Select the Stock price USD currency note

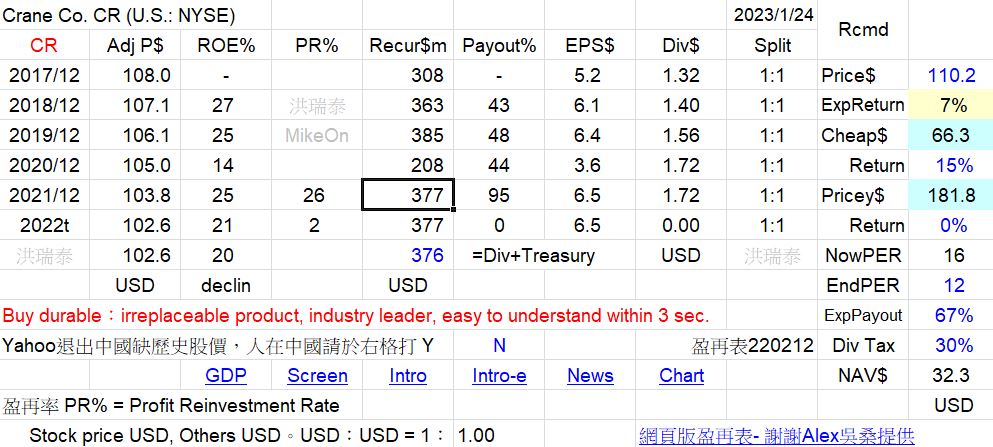click(x=237, y=435)
